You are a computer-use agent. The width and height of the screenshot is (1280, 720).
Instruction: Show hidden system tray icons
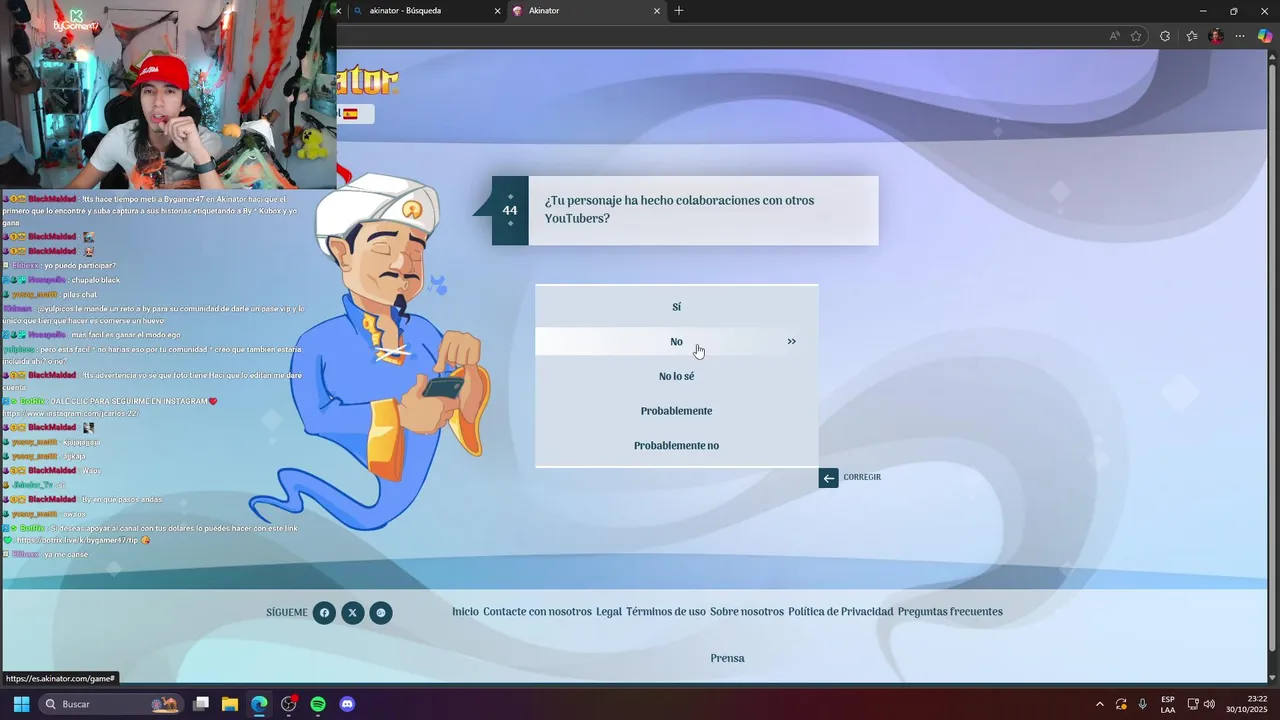(1100, 704)
